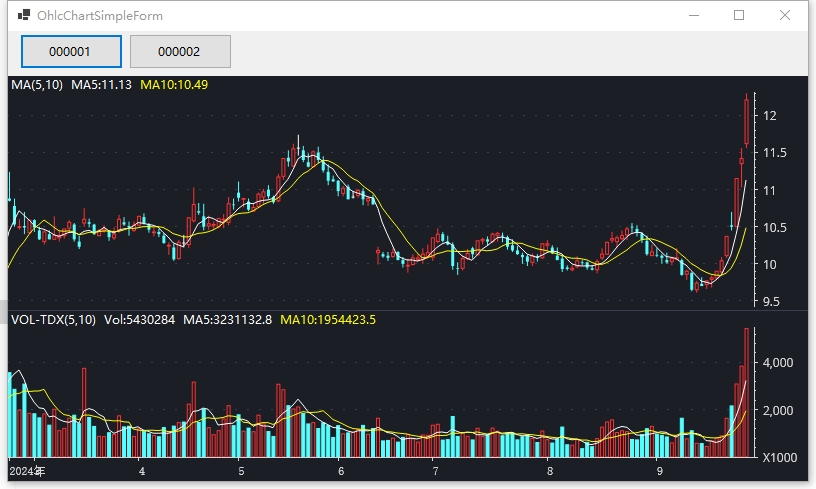This screenshot has height=489, width=816.
Task: Maximize the chart window
Action: (x=739, y=16)
